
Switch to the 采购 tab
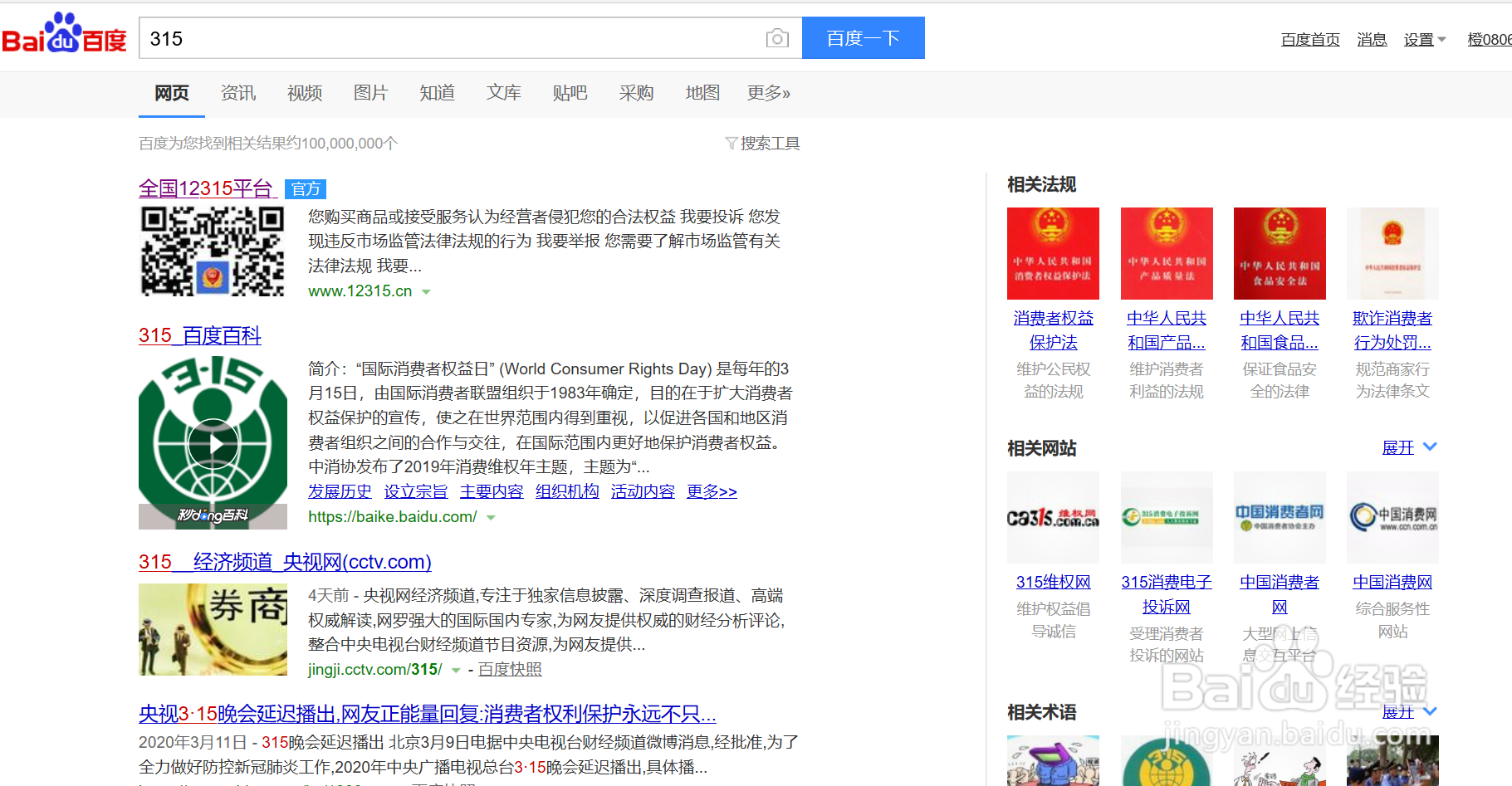pos(637,93)
